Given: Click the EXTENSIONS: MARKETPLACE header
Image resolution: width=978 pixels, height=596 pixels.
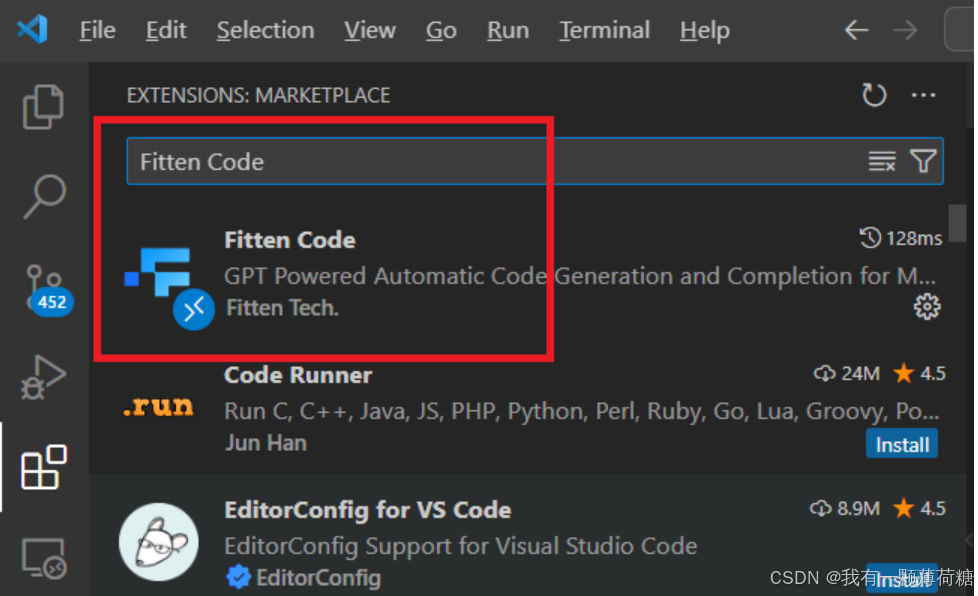Looking at the screenshot, I should point(258,95).
